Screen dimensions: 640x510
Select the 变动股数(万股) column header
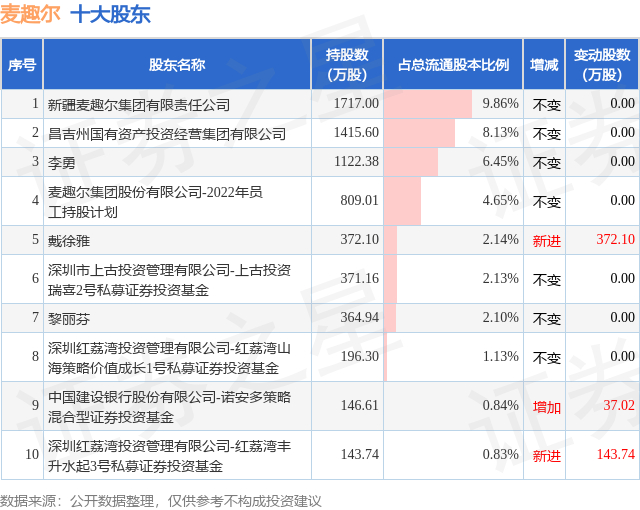pos(602,64)
